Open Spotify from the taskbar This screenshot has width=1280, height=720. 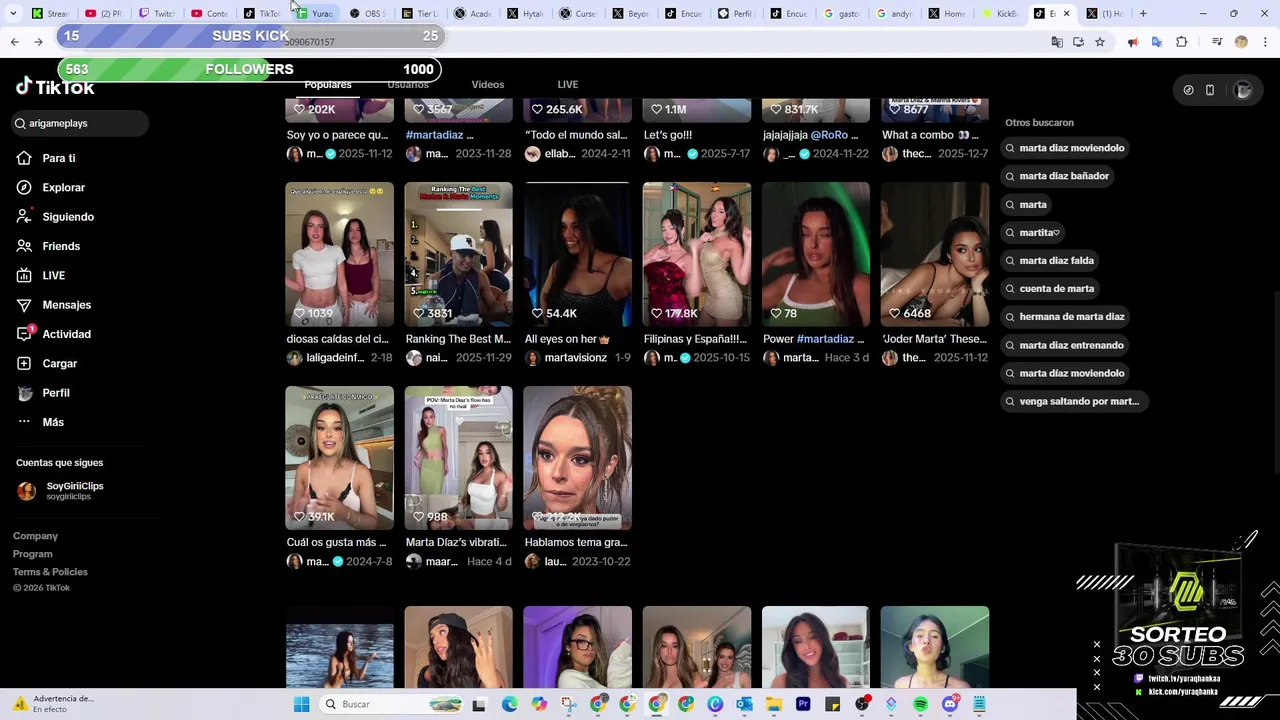920,704
